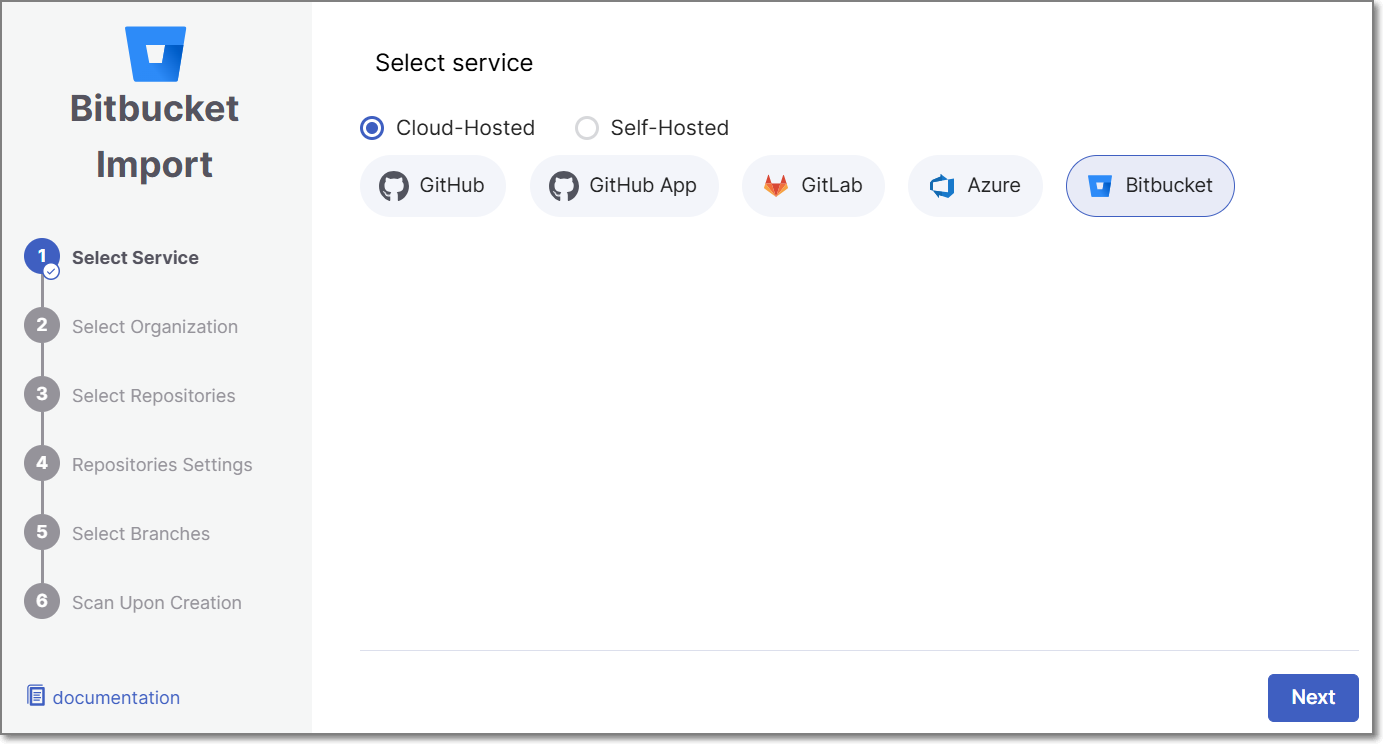Click the Next button

click(1313, 697)
